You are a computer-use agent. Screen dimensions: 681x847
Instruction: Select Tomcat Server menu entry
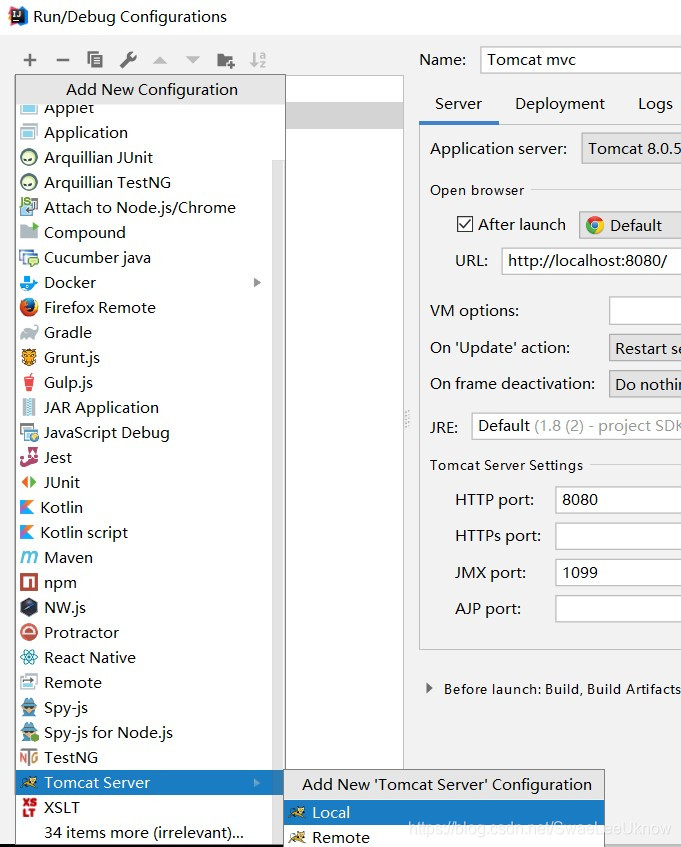point(150,782)
